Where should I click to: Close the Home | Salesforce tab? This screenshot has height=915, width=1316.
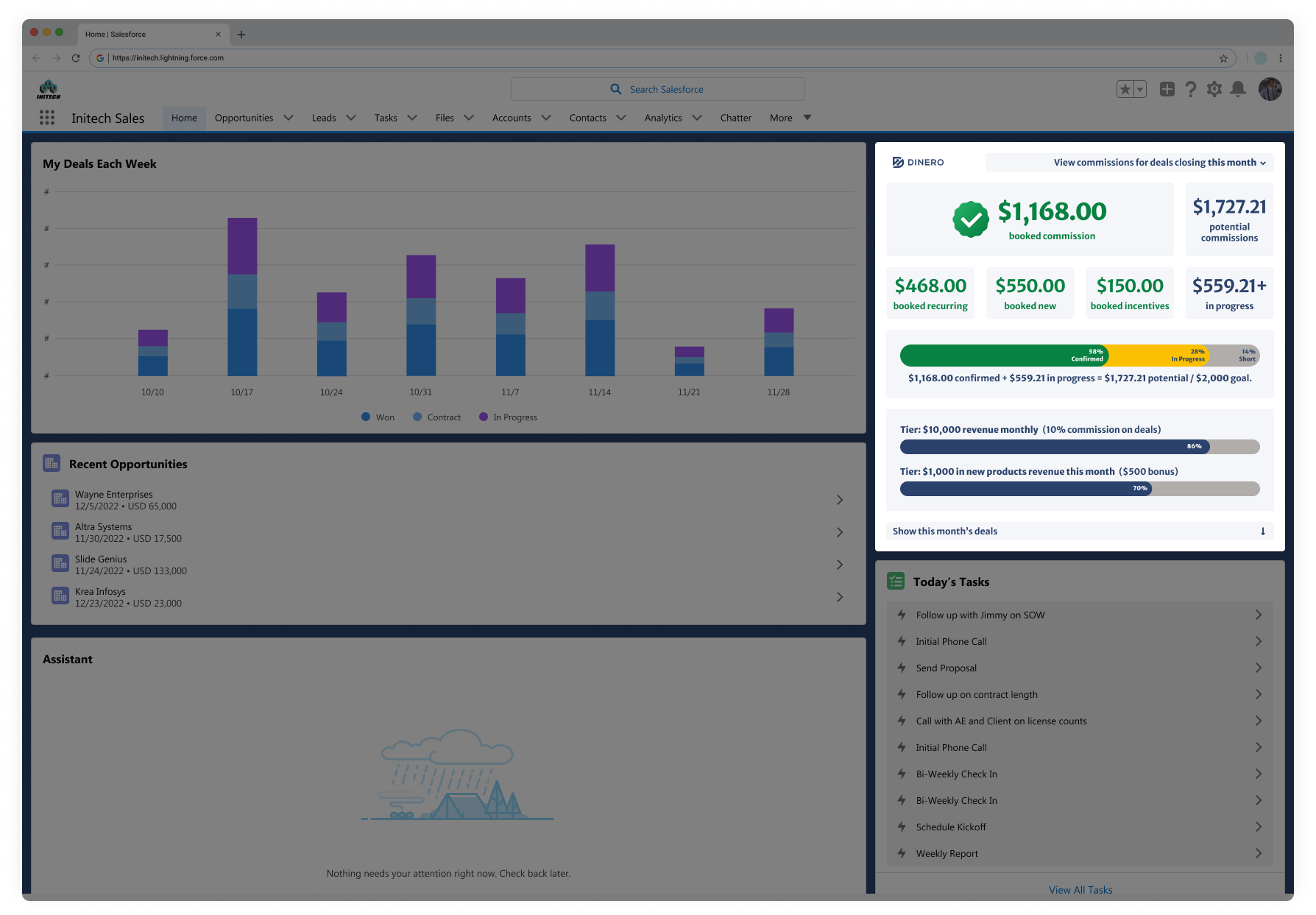[x=218, y=35]
